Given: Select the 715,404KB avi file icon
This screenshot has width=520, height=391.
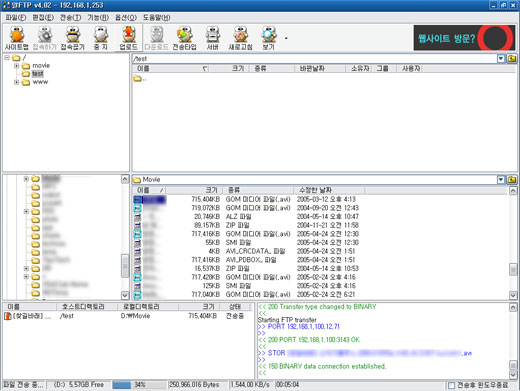Looking at the screenshot, I should pos(137,199).
